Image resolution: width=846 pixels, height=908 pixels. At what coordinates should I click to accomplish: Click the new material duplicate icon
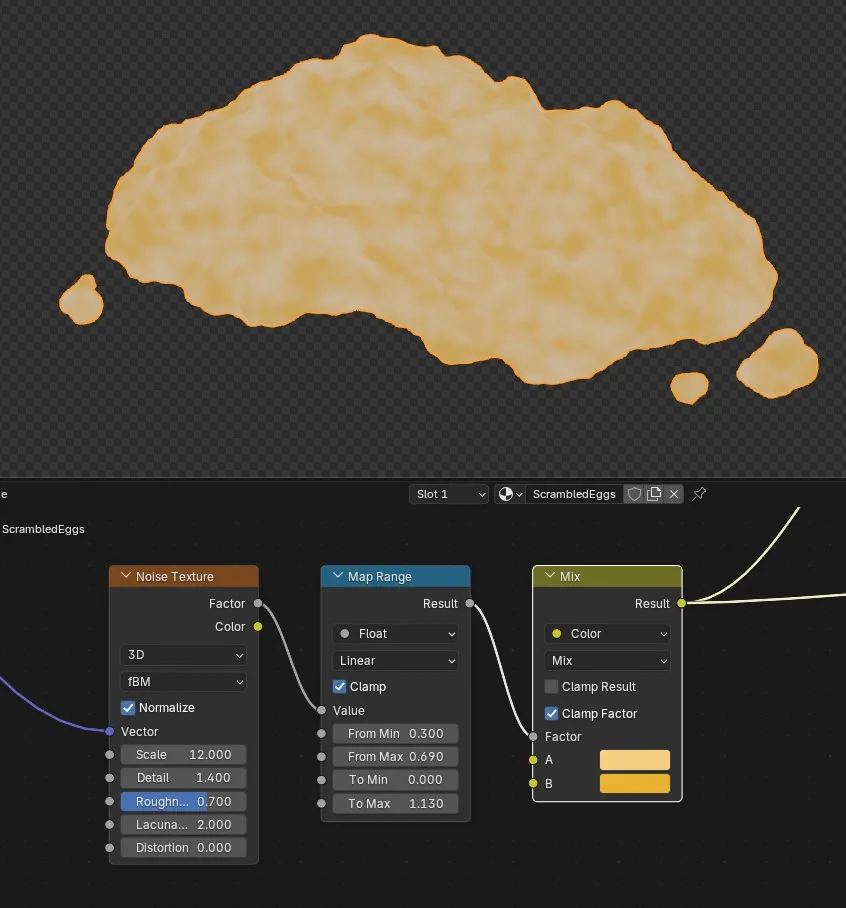(654, 494)
